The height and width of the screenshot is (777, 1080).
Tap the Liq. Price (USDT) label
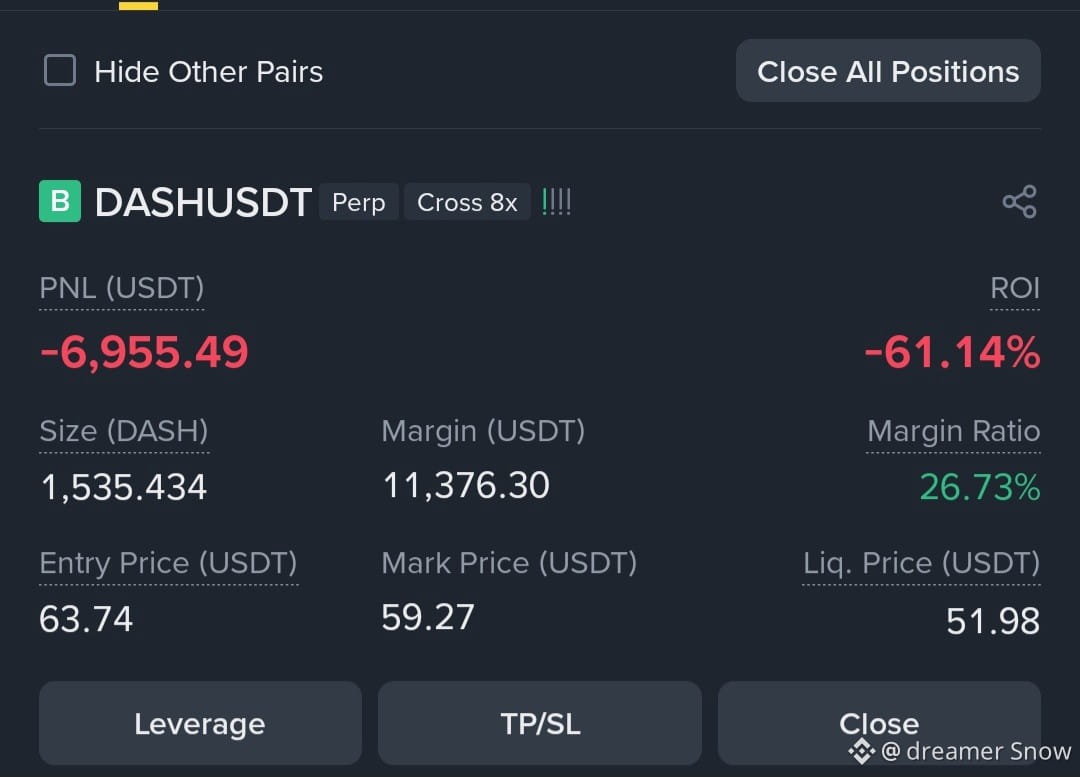tap(922, 563)
